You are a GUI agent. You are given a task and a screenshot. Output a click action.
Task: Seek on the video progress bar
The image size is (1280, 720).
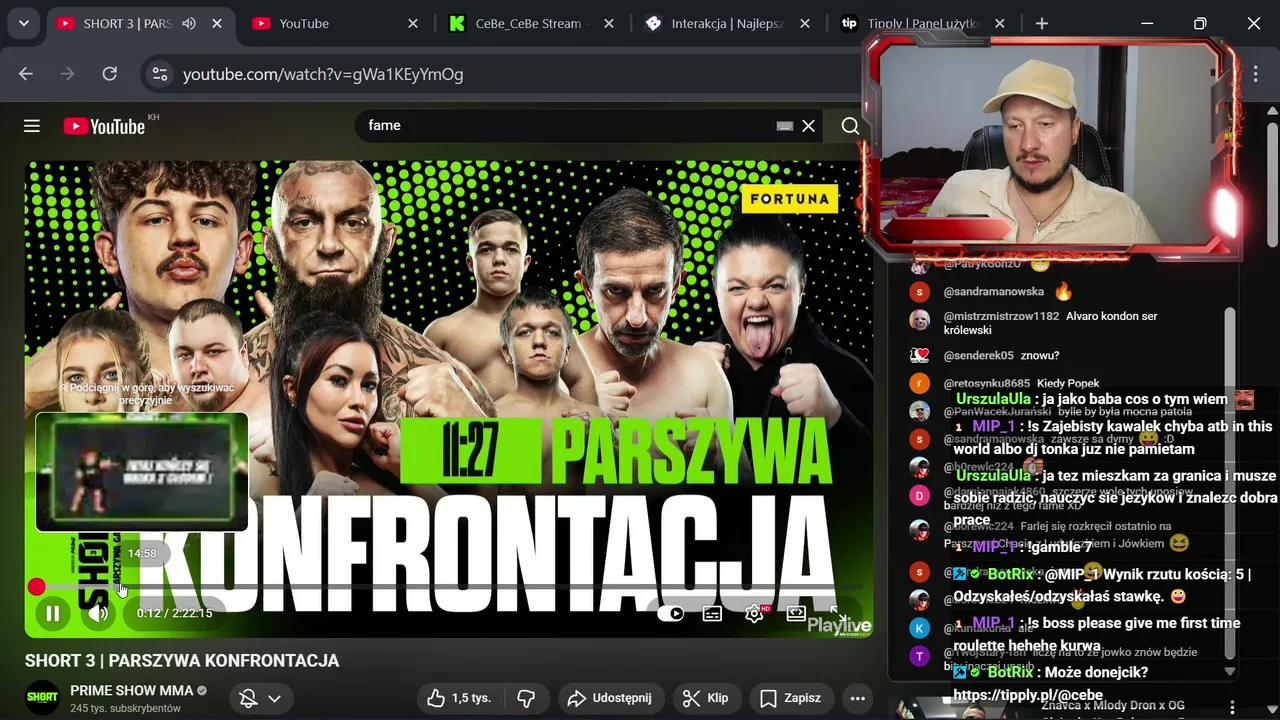pos(448,587)
